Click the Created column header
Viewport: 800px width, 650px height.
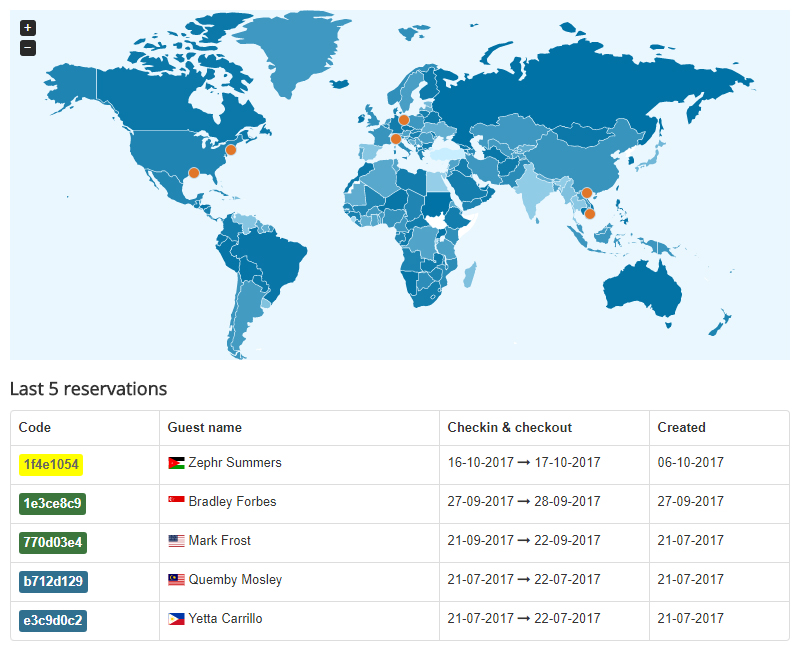coord(681,427)
